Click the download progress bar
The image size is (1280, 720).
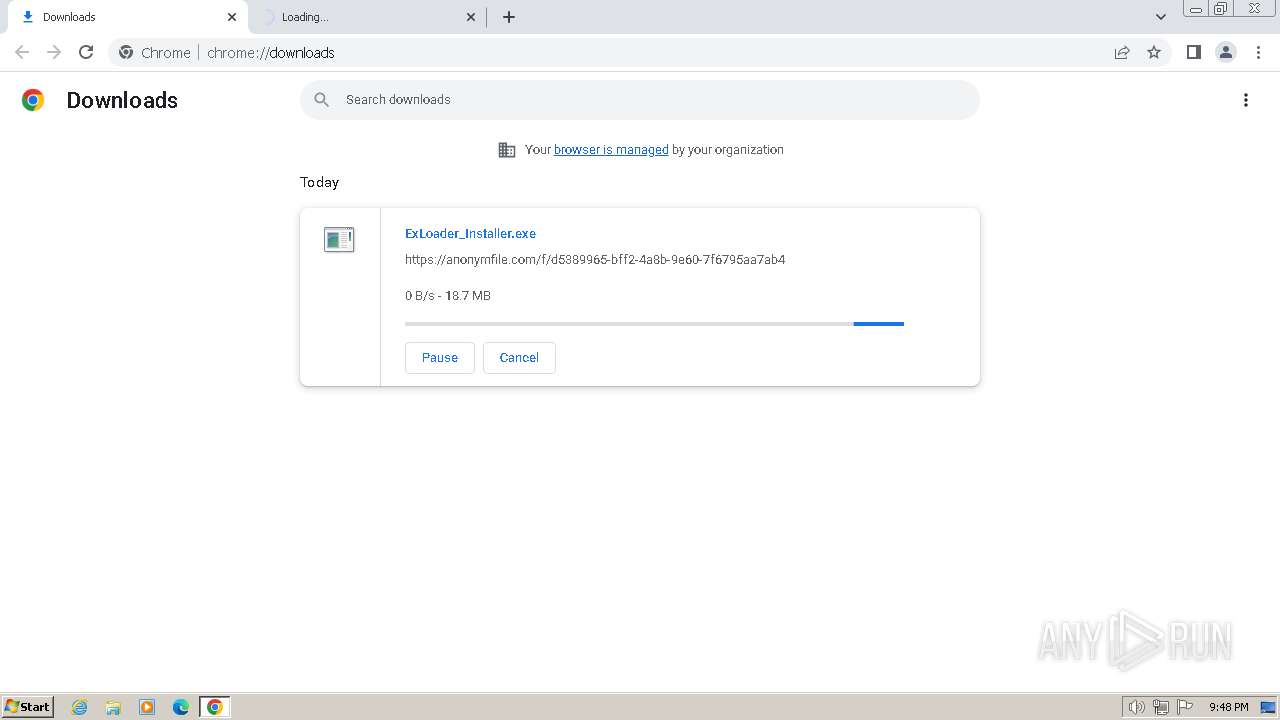(654, 324)
